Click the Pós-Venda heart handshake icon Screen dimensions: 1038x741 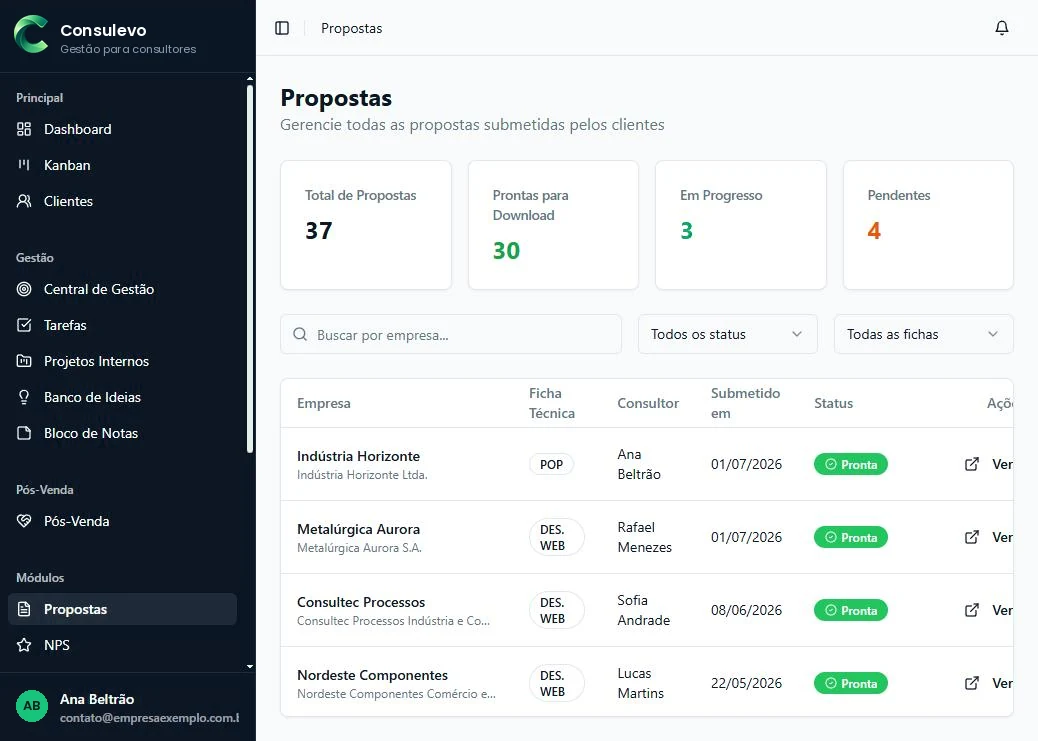point(24,521)
